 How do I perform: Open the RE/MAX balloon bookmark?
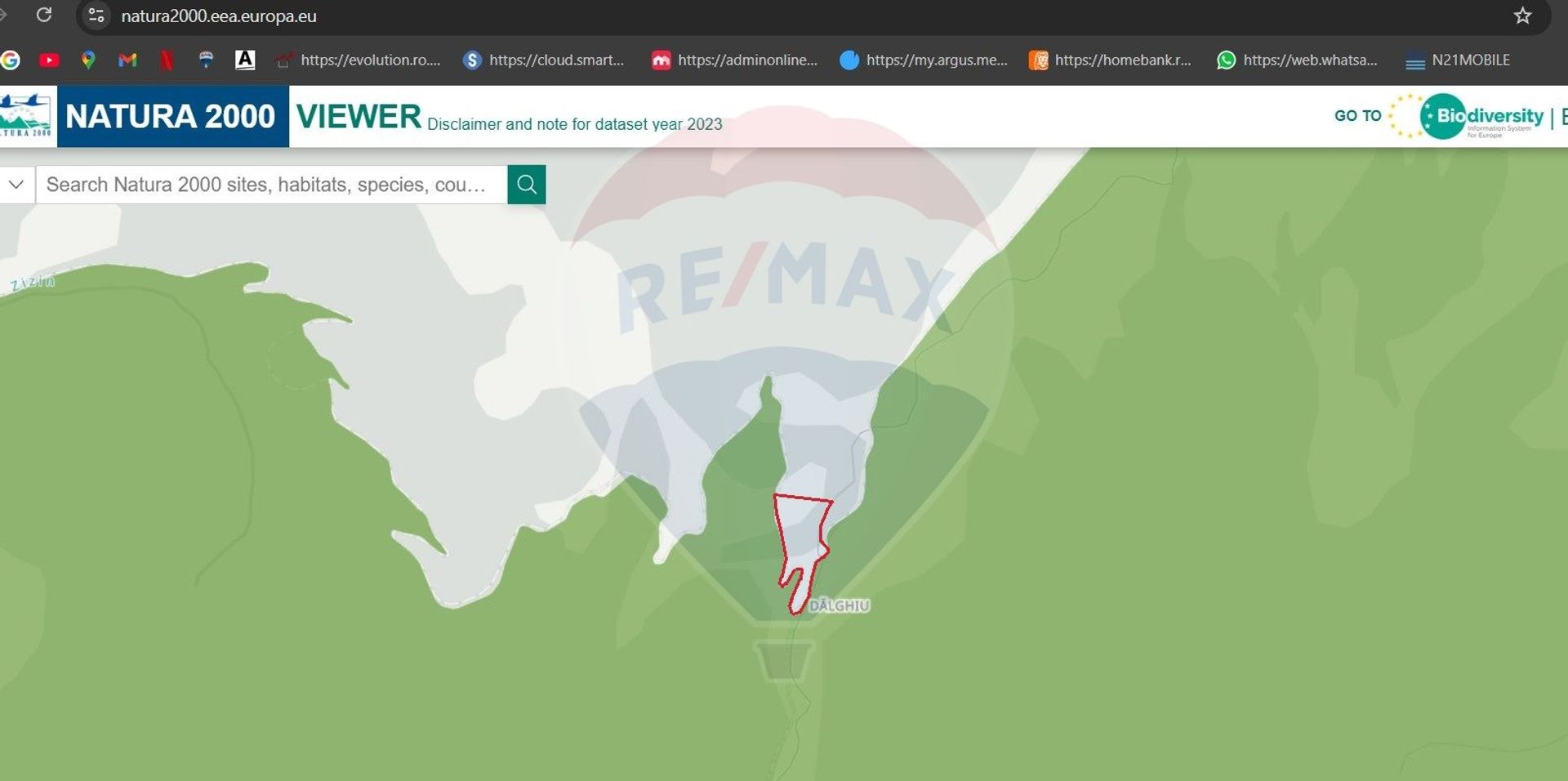[206, 60]
